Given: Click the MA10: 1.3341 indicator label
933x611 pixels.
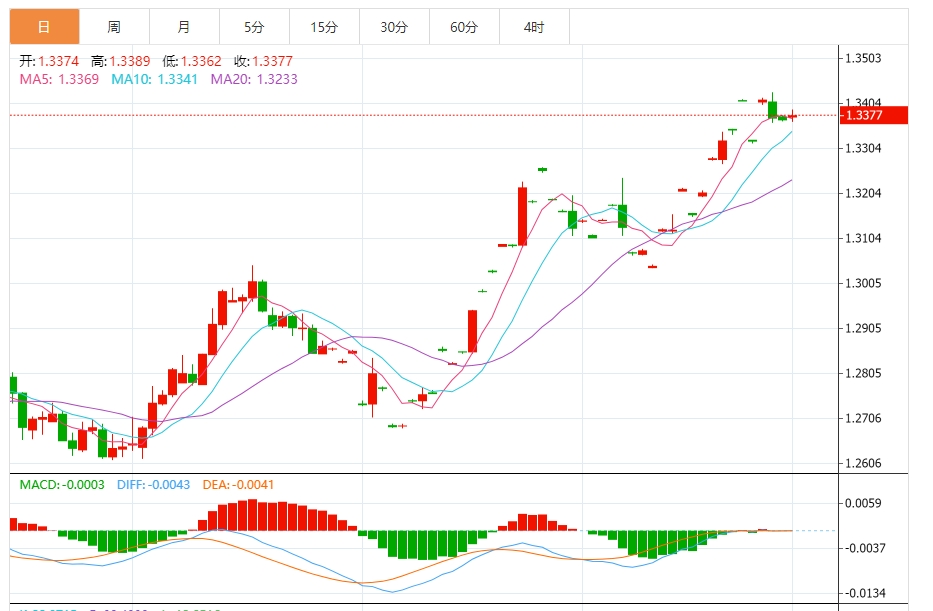Looking at the screenshot, I should [x=154, y=79].
